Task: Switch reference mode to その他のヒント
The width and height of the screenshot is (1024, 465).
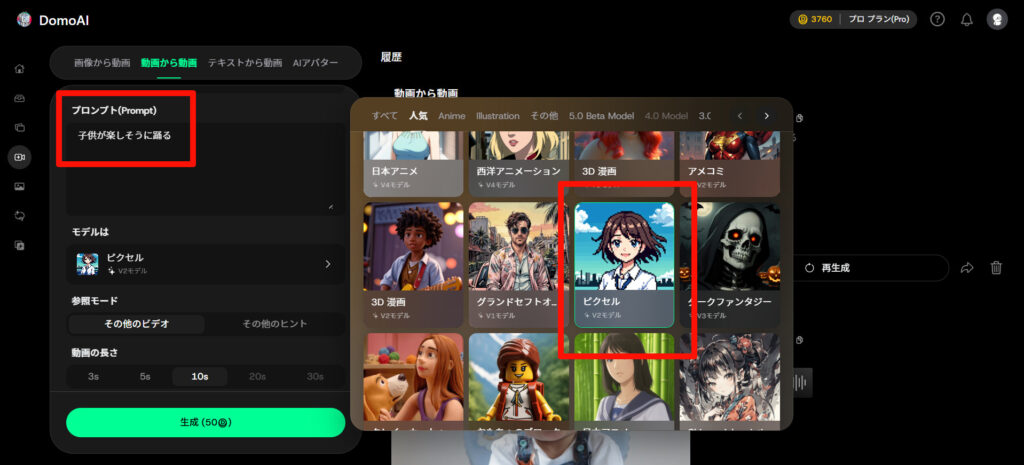Action: (x=274, y=324)
